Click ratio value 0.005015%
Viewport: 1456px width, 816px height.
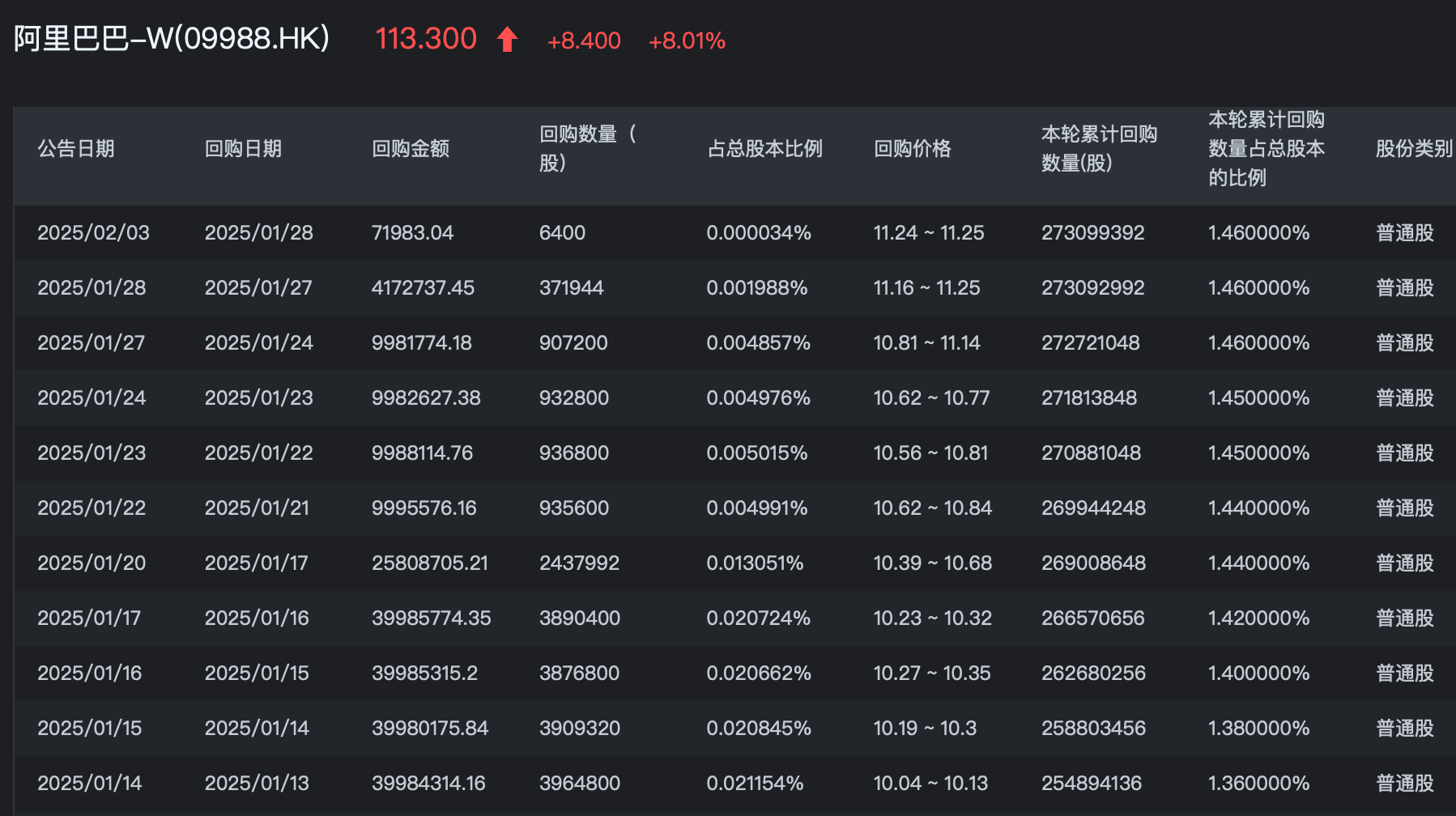[x=756, y=453]
